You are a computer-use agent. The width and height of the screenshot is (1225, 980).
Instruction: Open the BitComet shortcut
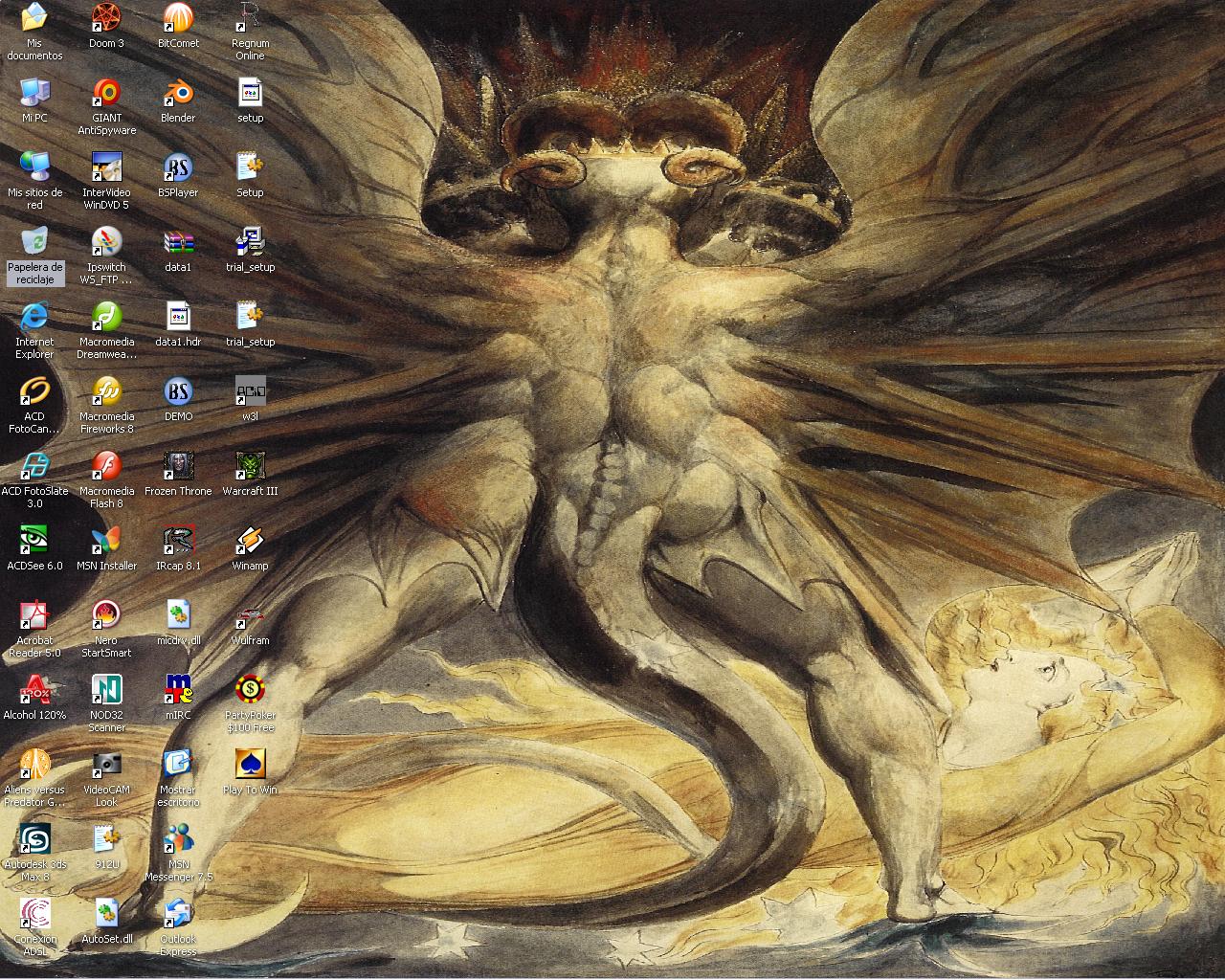click(178, 17)
